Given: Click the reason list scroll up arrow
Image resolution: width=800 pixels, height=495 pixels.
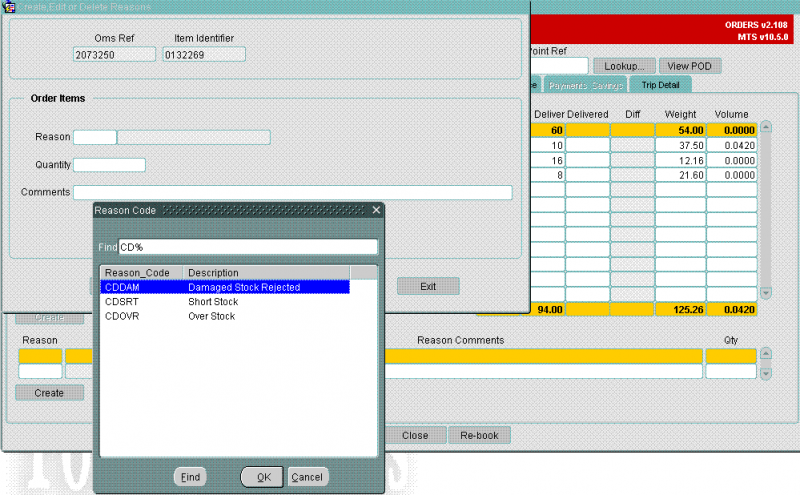Looking at the screenshot, I should point(765,354).
